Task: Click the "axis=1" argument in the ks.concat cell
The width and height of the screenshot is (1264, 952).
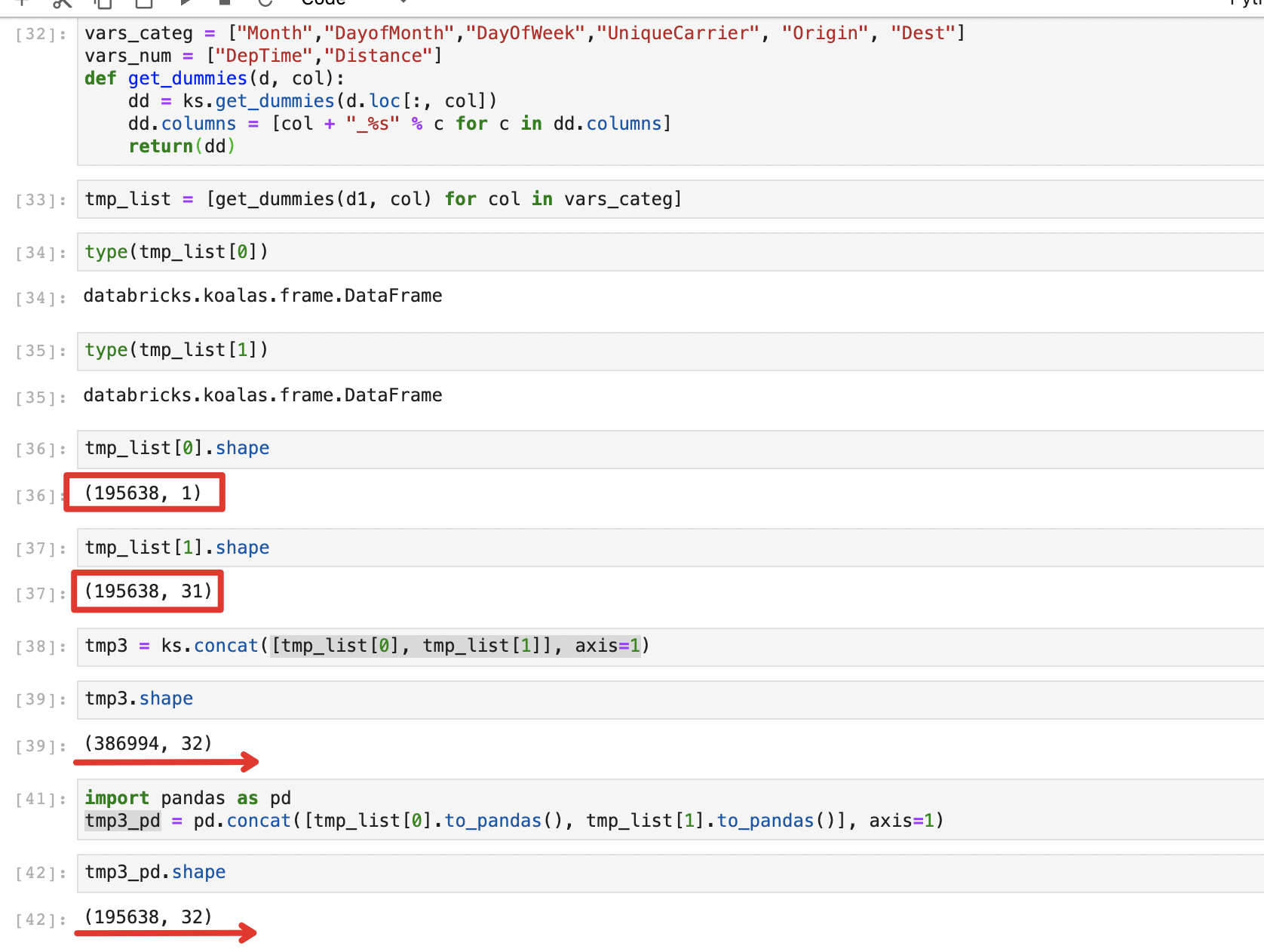Action: 608,646
